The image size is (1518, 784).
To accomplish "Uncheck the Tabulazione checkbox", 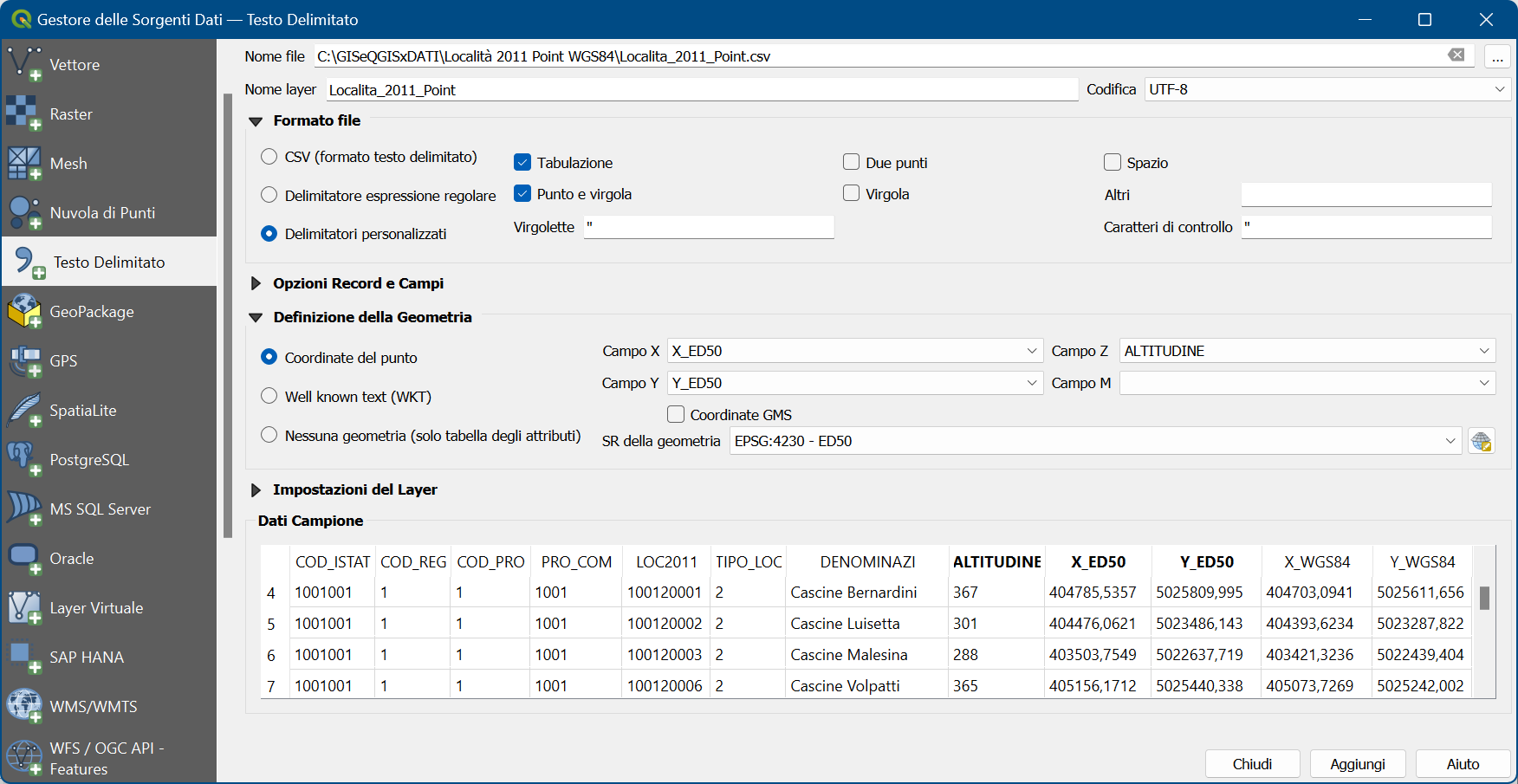I will [x=522, y=162].
